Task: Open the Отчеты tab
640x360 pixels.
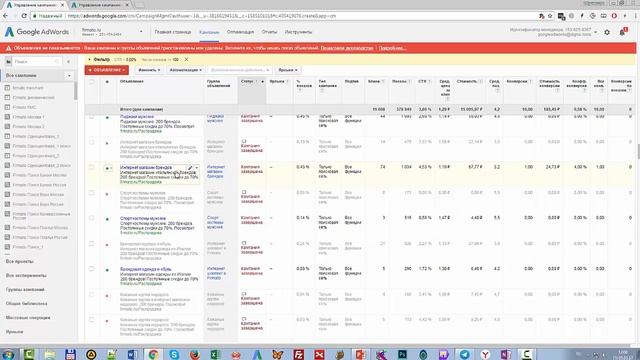Action: point(269,32)
